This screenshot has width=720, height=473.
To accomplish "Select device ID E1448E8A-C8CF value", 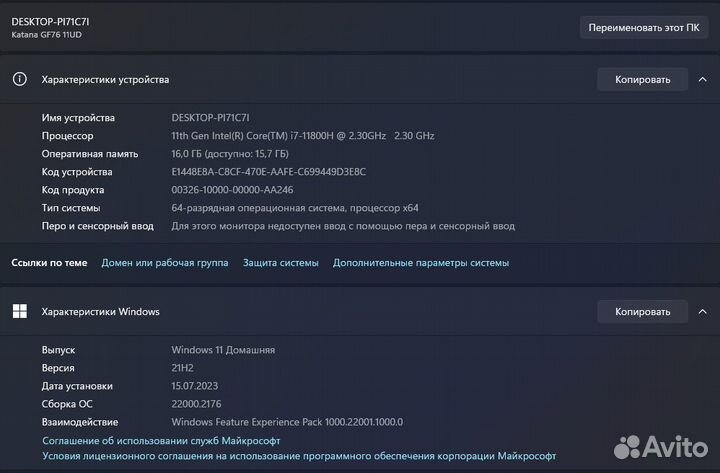I will pyautogui.click(x=269, y=172).
